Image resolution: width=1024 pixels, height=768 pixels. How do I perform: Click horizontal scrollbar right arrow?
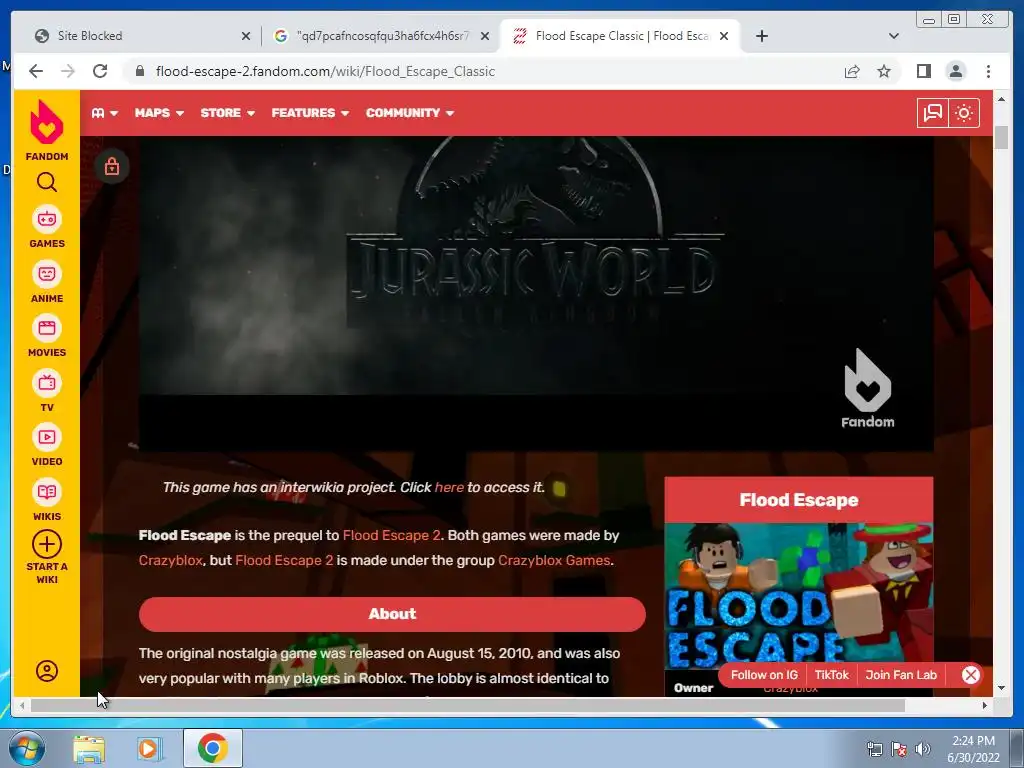point(985,705)
